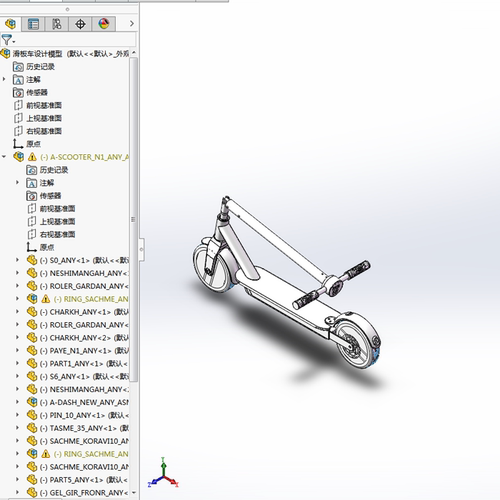Image resolution: width=500 pixels, height=500 pixels.
Task: Select the S0_ANY<1> part icon
Action: pos(32,260)
